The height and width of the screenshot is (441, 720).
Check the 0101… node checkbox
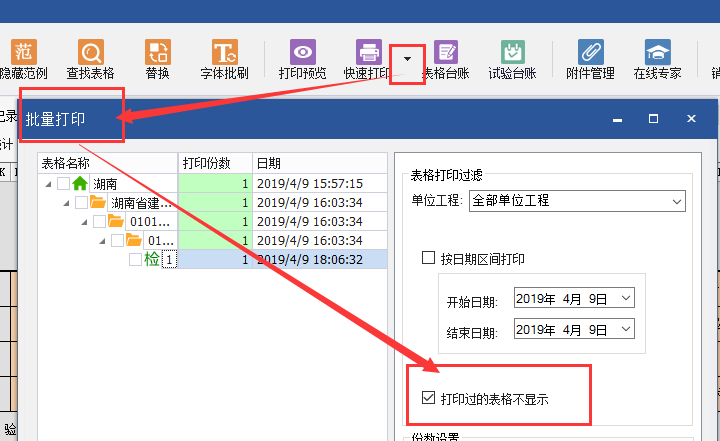click(99, 221)
